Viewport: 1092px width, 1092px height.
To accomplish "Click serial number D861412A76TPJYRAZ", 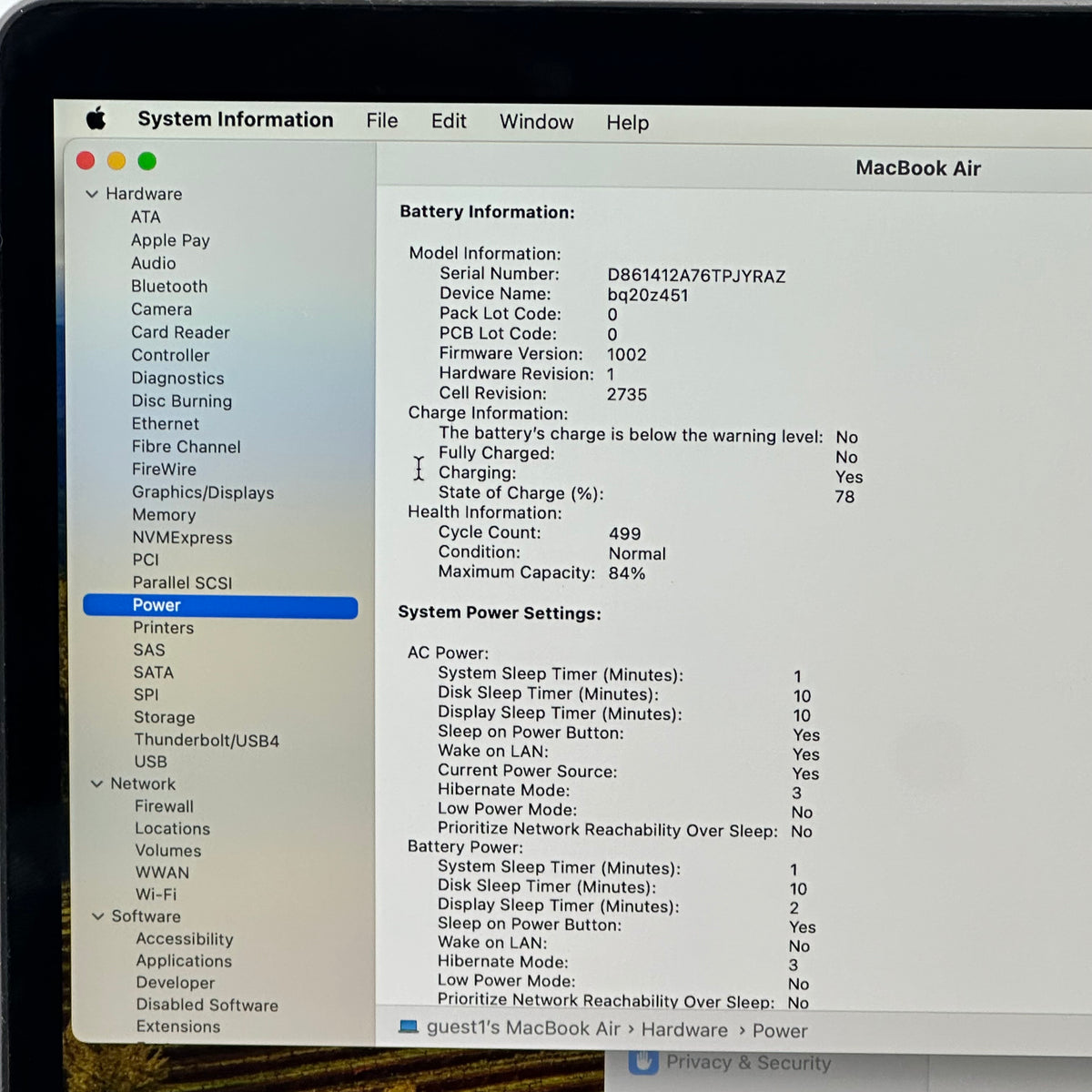I will click(696, 276).
